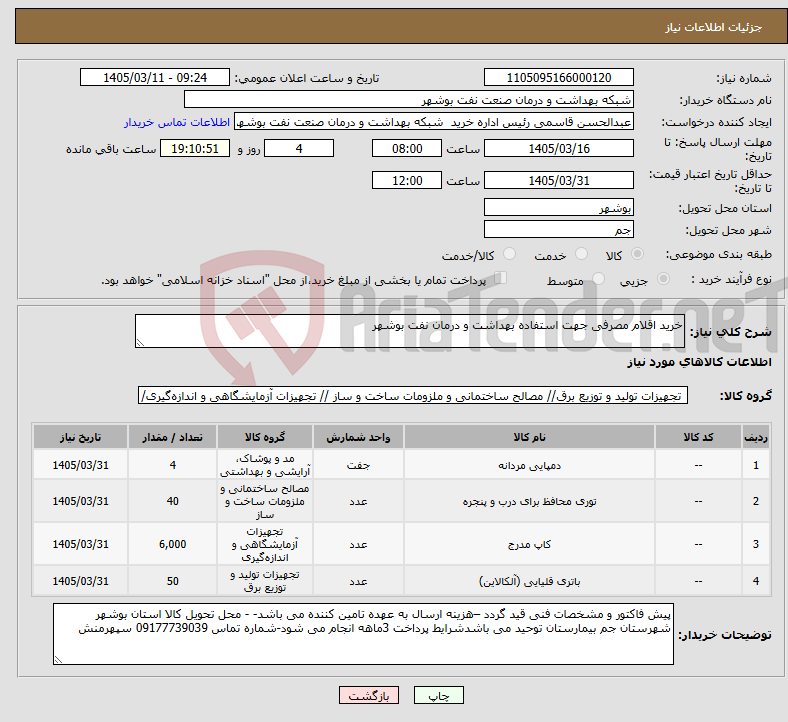The image size is (788, 722).
Task: Click the quantity cell 6,000
Action: pyautogui.click(x=172, y=544)
